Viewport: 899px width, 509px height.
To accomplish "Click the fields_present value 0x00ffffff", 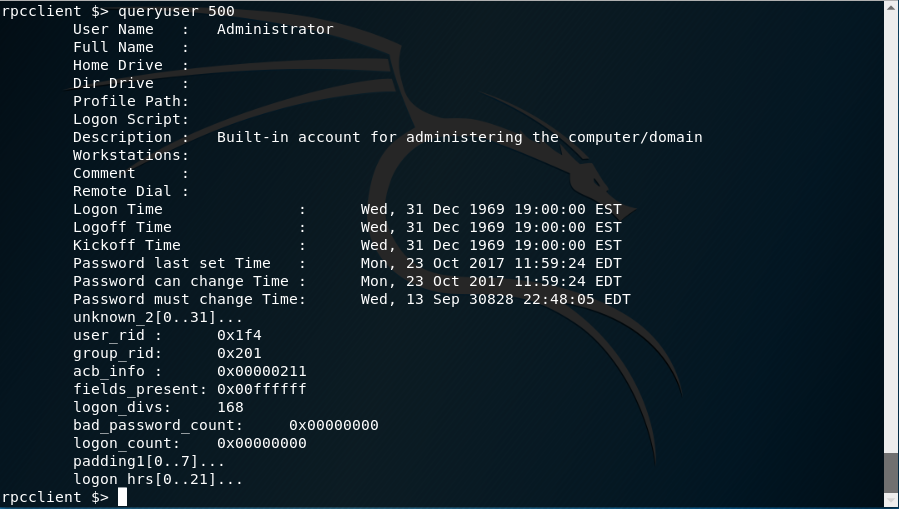I will (261, 389).
